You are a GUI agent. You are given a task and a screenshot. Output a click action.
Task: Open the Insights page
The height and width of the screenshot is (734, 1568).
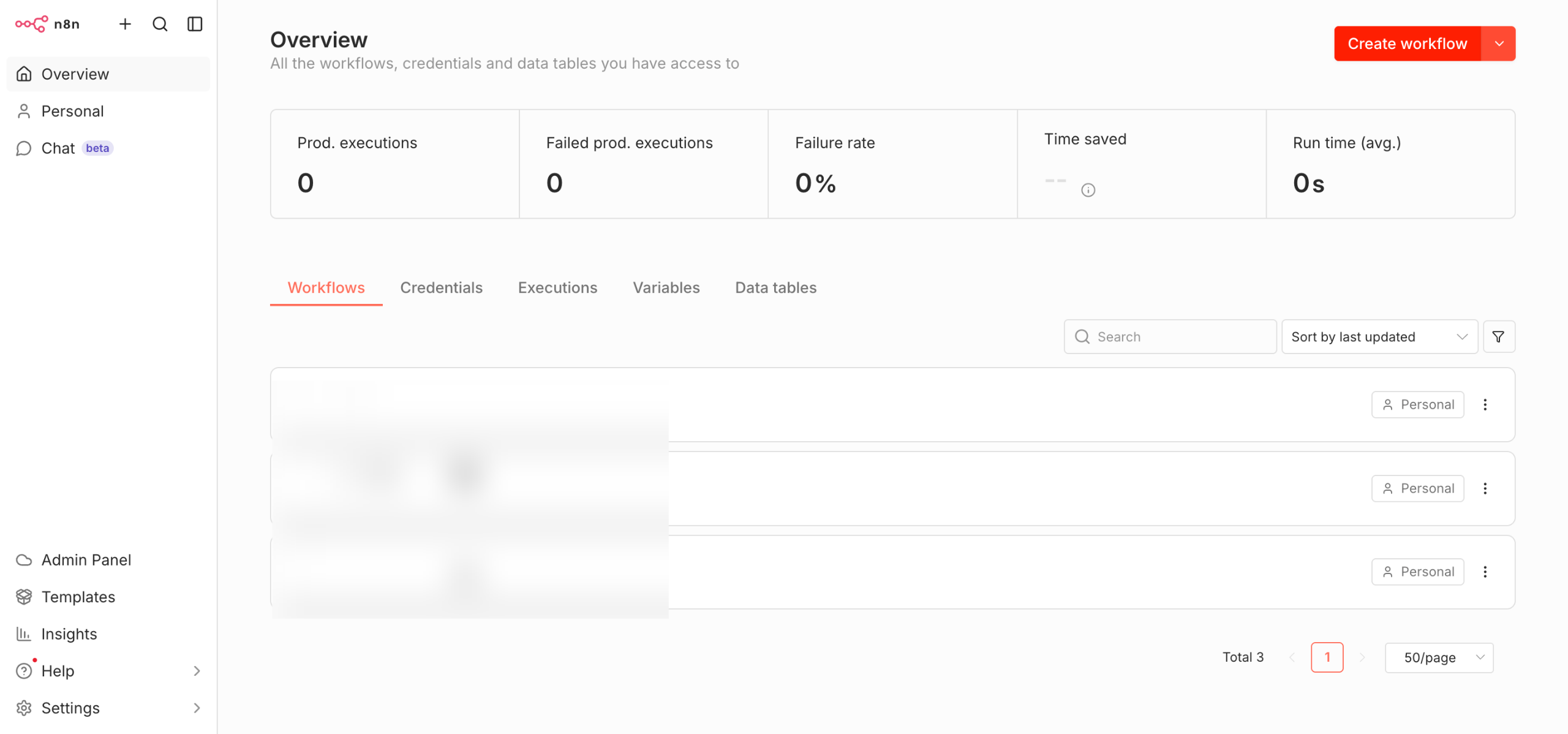click(x=69, y=634)
